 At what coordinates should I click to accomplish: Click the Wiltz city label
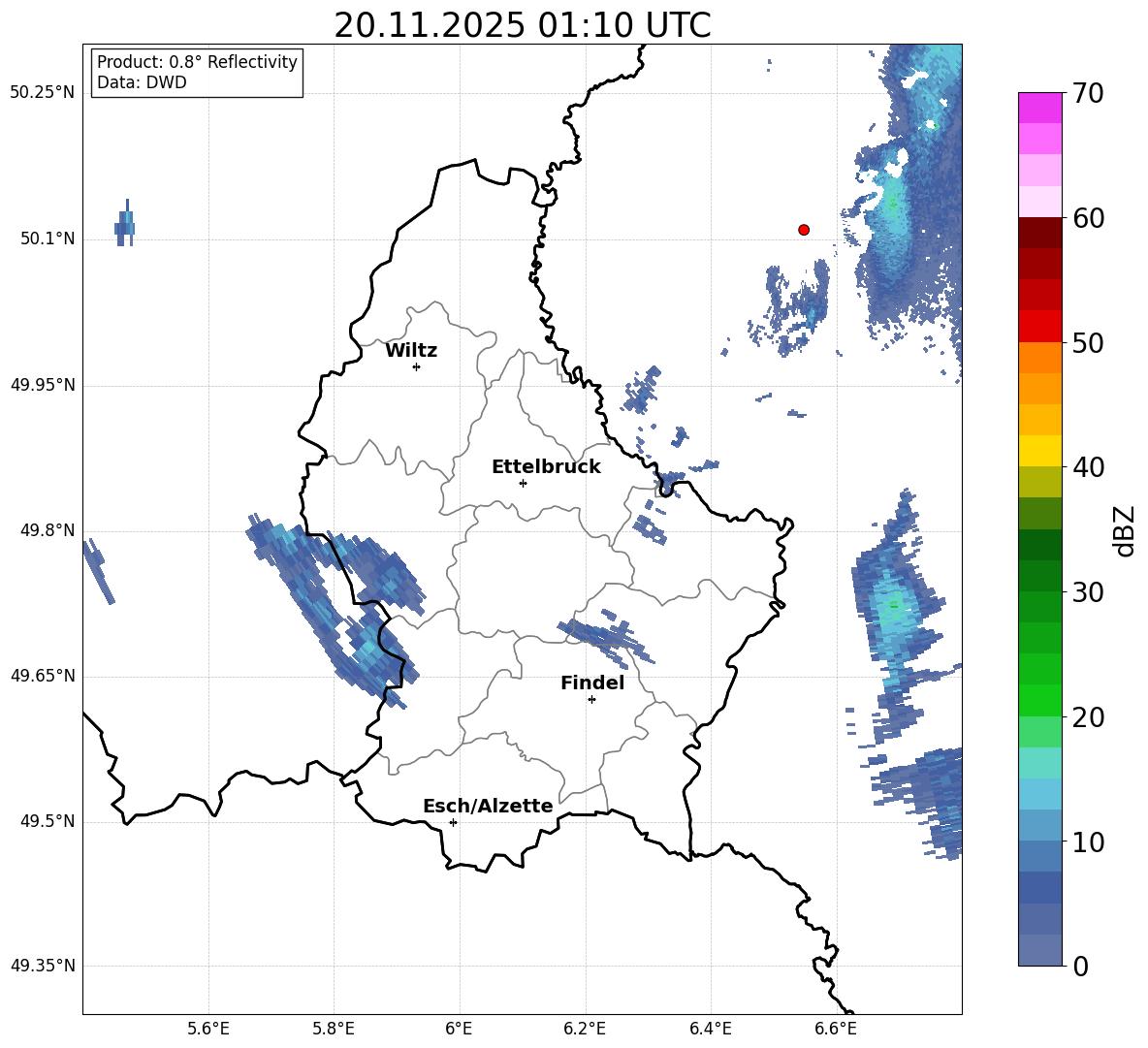click(x=411, y=351)
